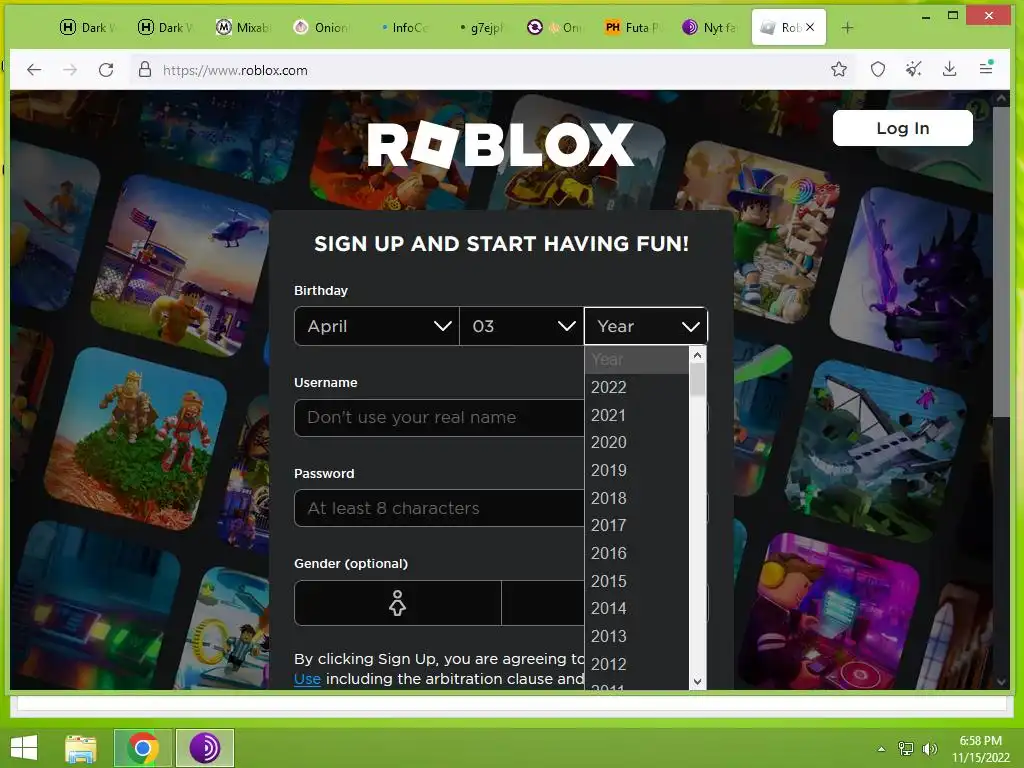Open File Explorer from the taskbar
The height and width of the screenshot is (768, 1024).
click(x=81, y=748)
